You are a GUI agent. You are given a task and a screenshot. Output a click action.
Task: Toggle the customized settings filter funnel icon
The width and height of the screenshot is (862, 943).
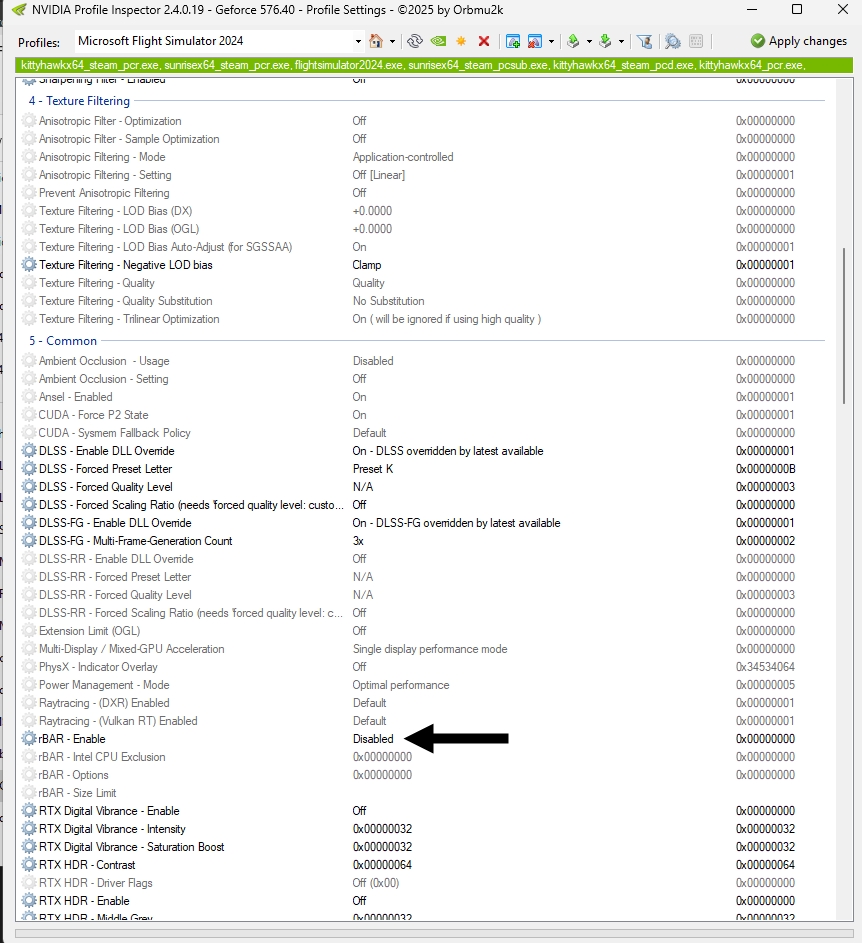645,41
